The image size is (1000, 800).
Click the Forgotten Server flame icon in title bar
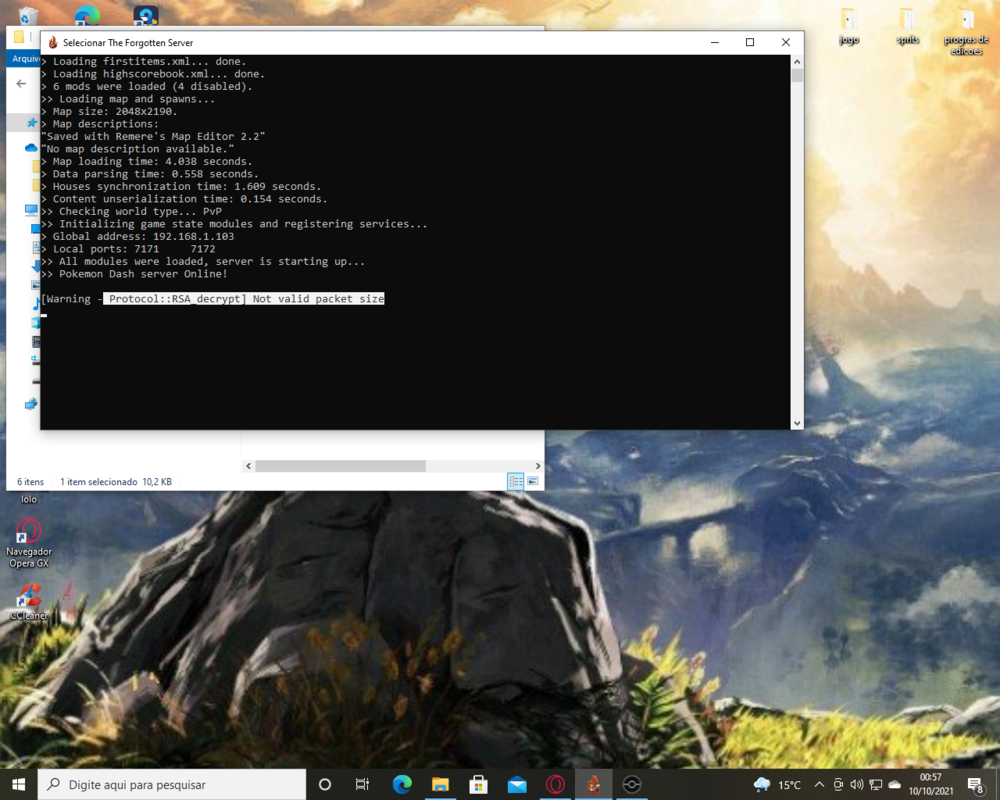[53, 42]
